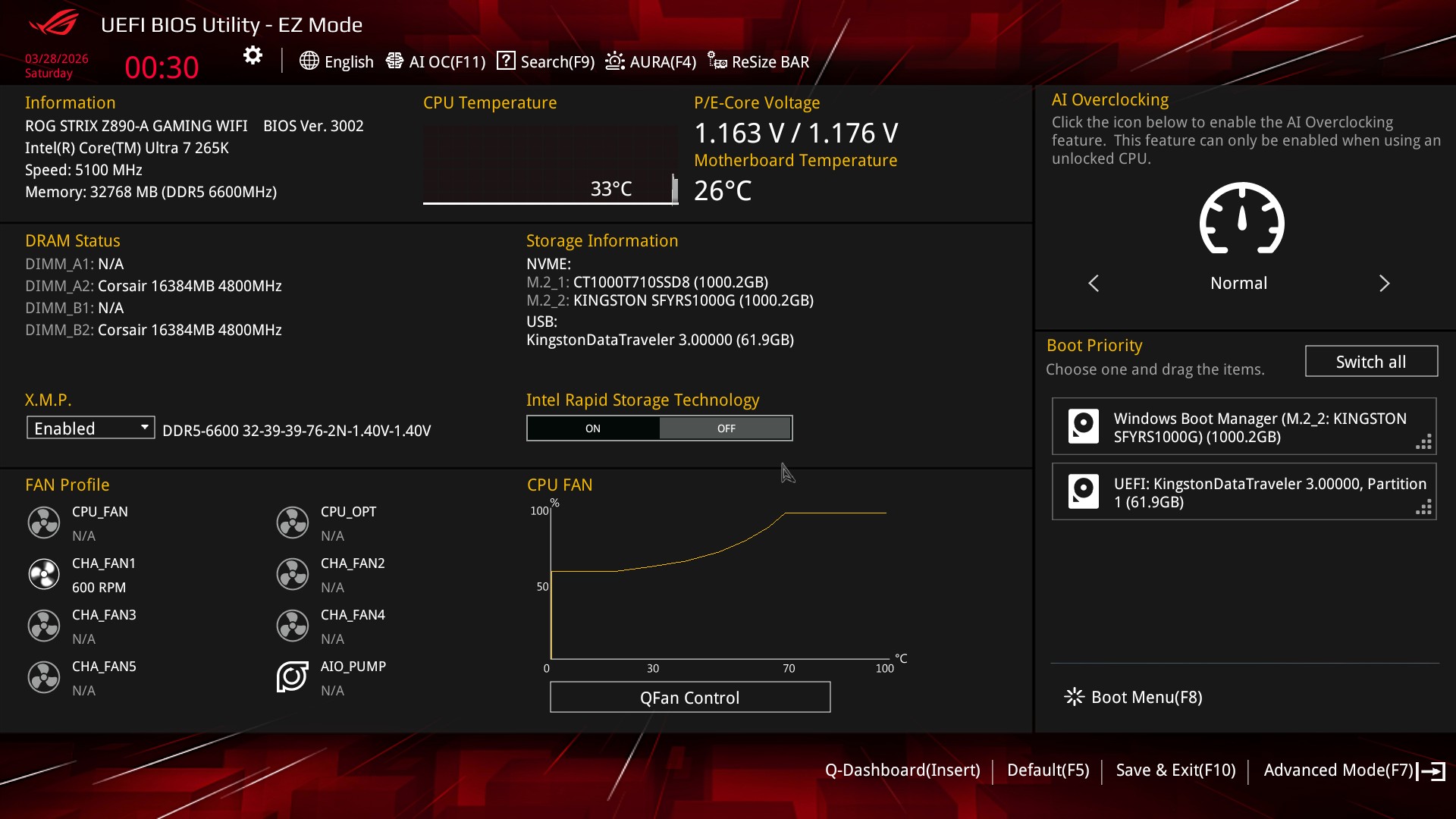Click the AI Overclocking speedometer icon

(1241, 219)
